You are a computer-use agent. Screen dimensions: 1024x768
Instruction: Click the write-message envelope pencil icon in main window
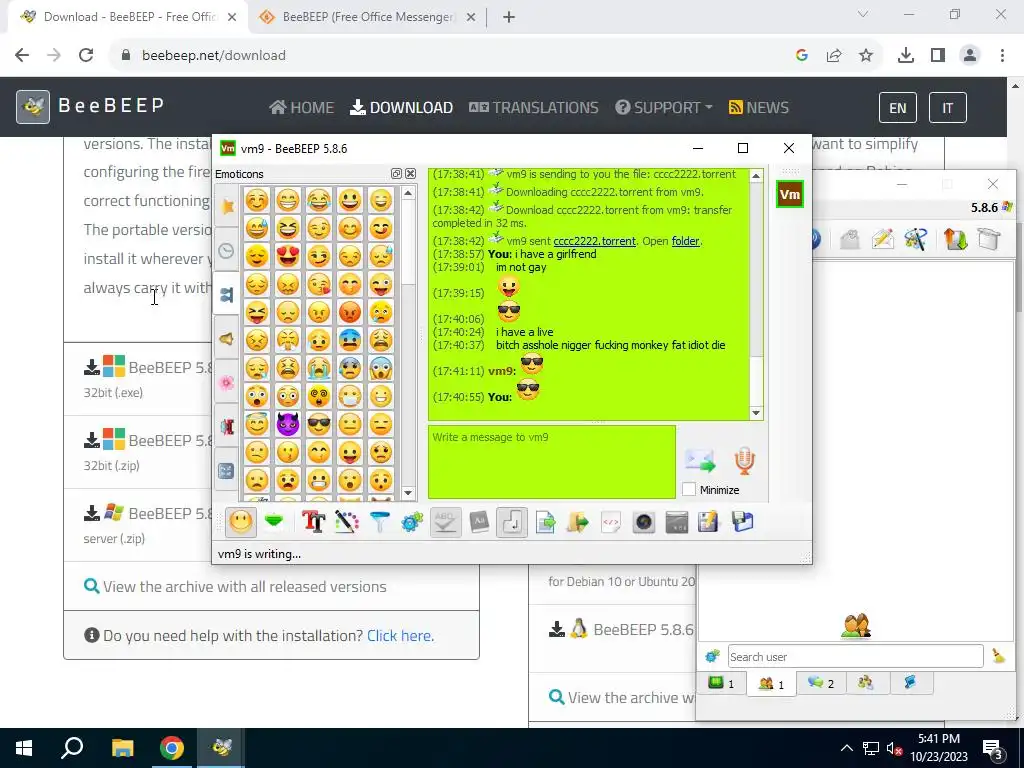coord(883,239)
